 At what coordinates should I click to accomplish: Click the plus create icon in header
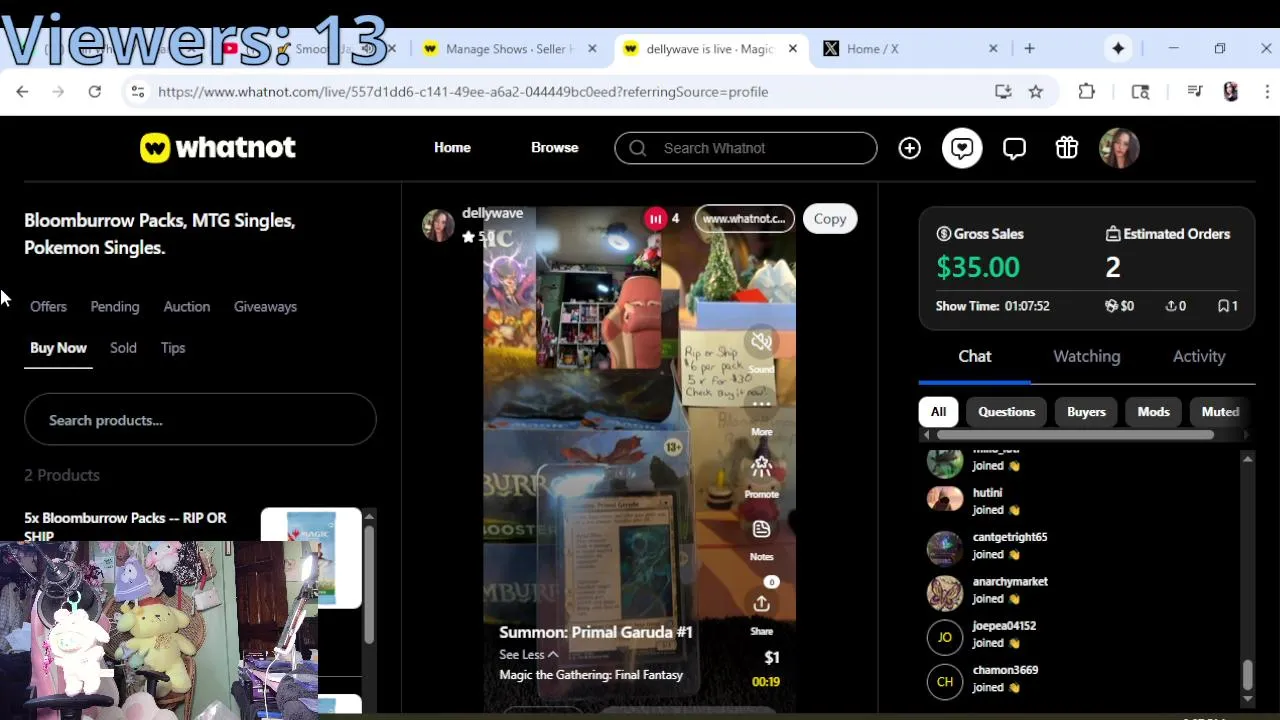coord(909,148)
